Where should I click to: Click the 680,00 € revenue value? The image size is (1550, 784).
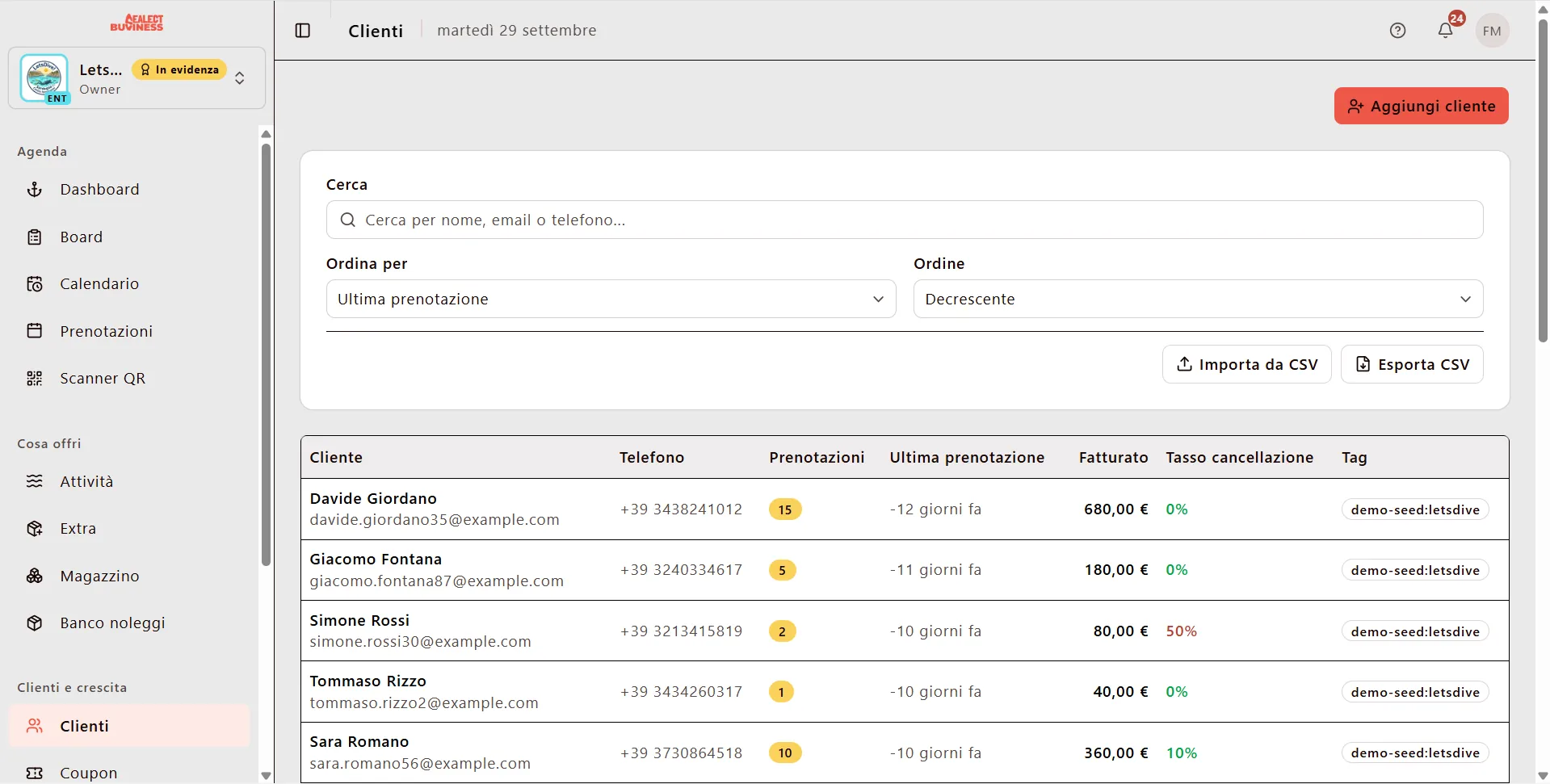(x=1115, y=509)
